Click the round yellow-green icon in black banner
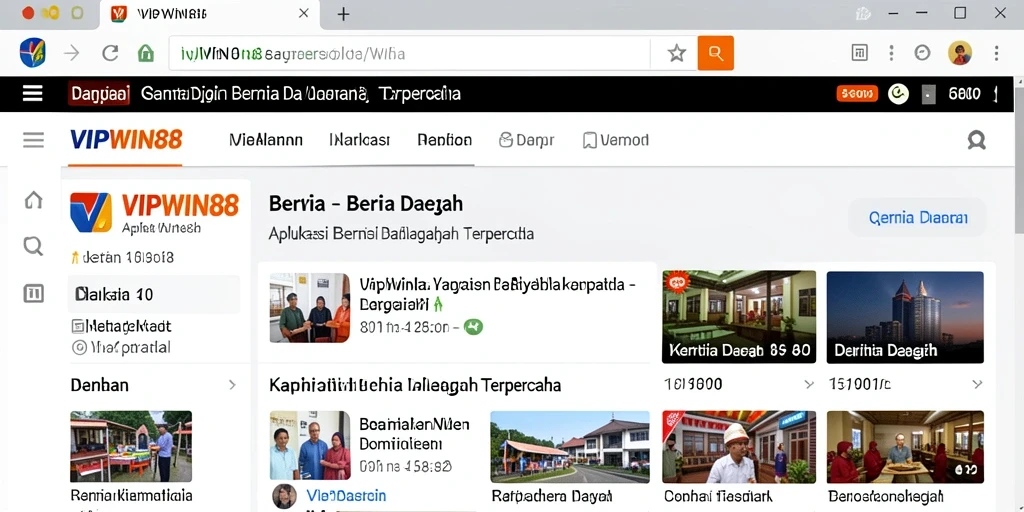The width and height of the screenshot is (1024, 512). 899,95
